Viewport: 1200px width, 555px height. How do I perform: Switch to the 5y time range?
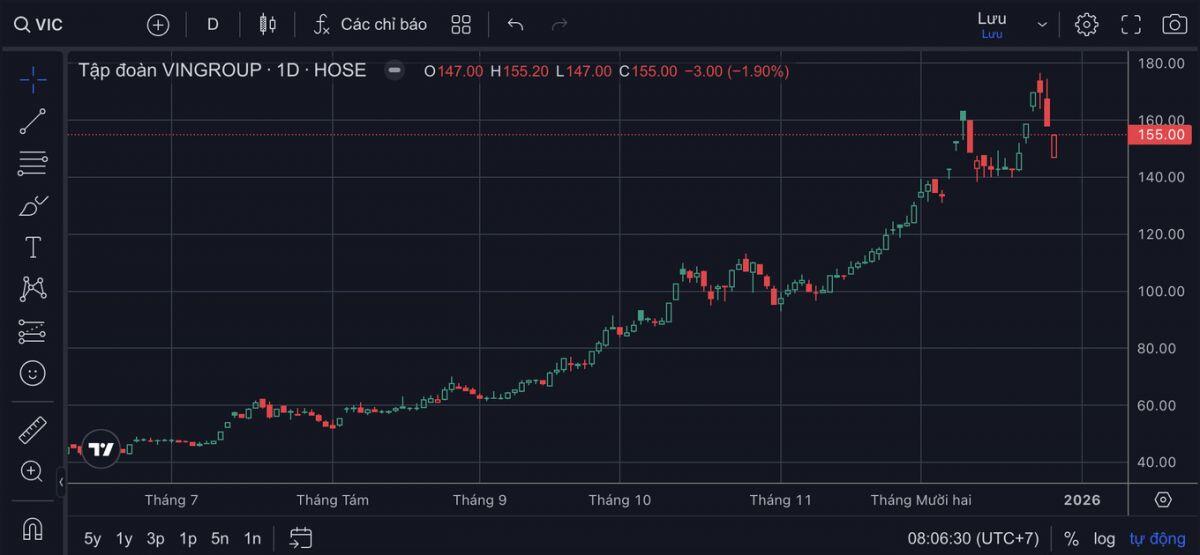point(92,539)
